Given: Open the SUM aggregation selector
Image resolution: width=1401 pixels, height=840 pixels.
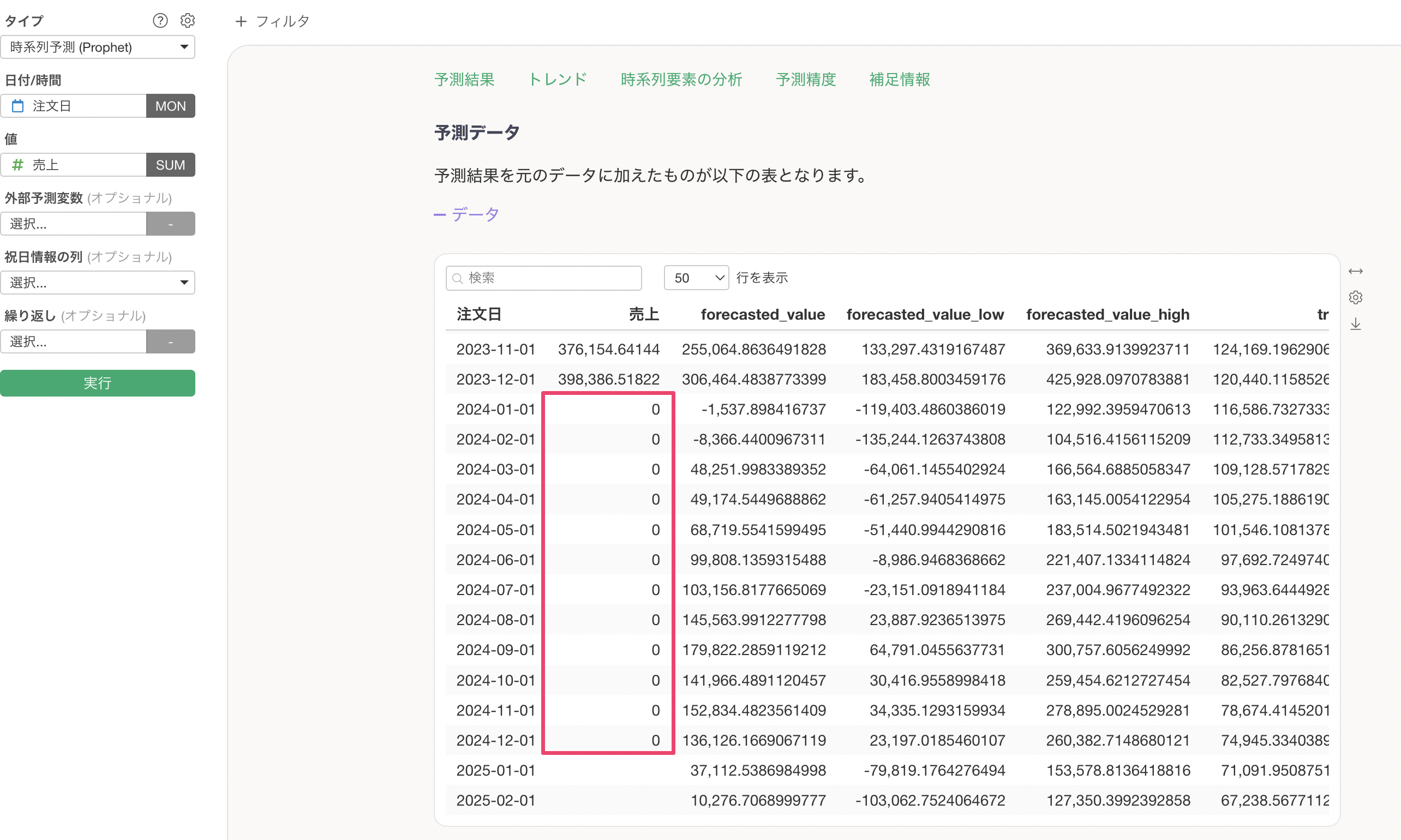Looking at the screenshot, I should [x=170, y=165].
